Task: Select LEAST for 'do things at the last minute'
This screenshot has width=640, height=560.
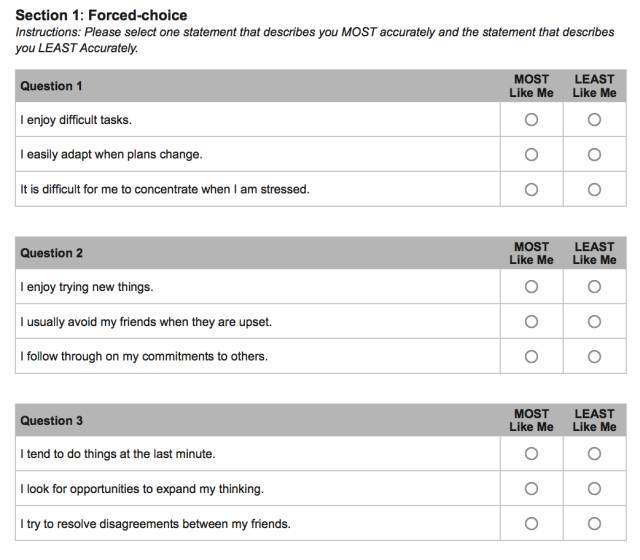Action: 594,454
